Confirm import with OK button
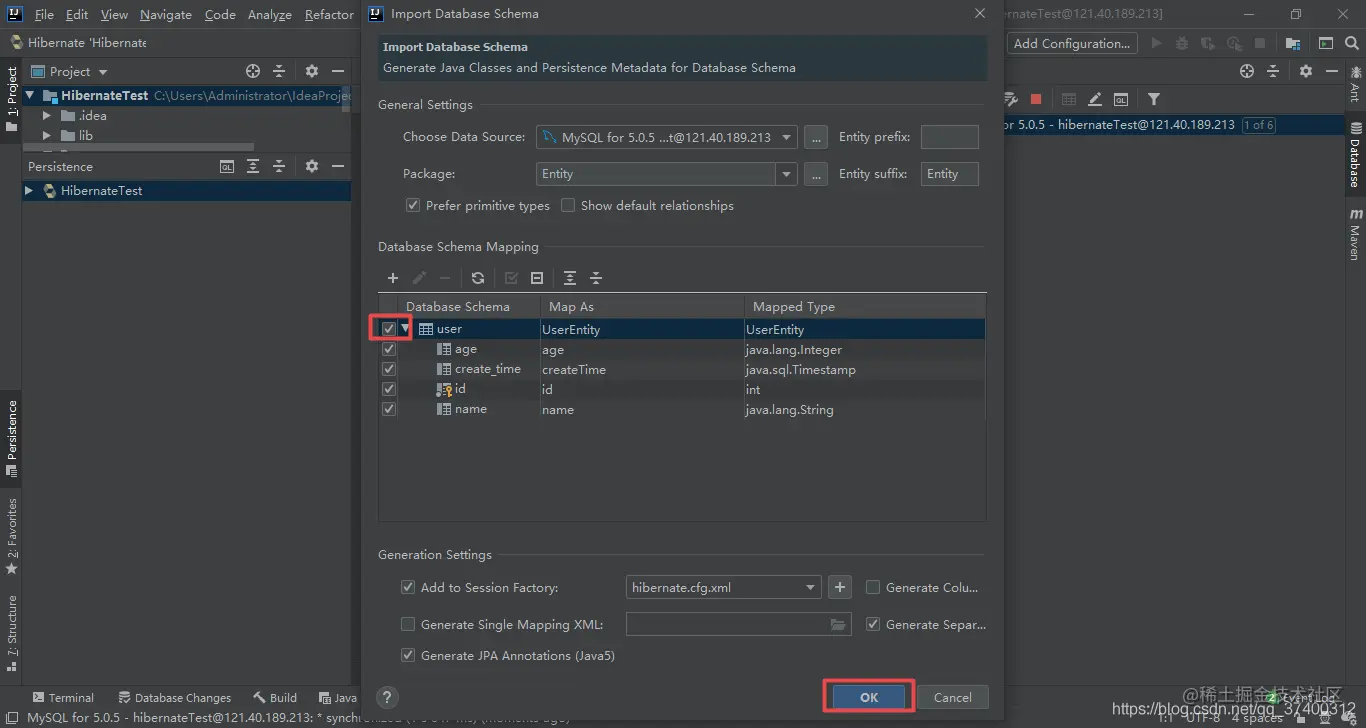This screenshot has width=1366, height=728. pos(869,697)
